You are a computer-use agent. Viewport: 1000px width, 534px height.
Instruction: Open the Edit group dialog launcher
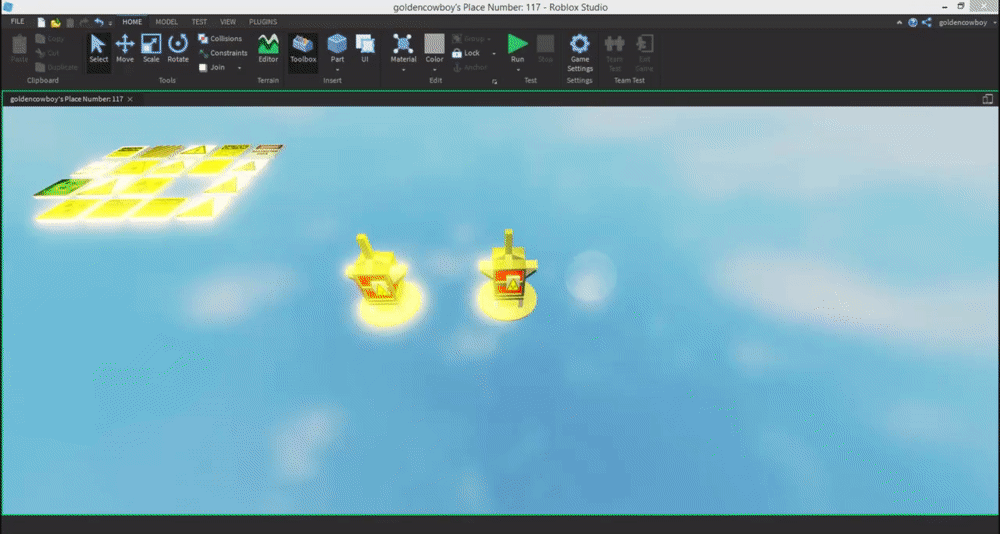click(494, 82)
